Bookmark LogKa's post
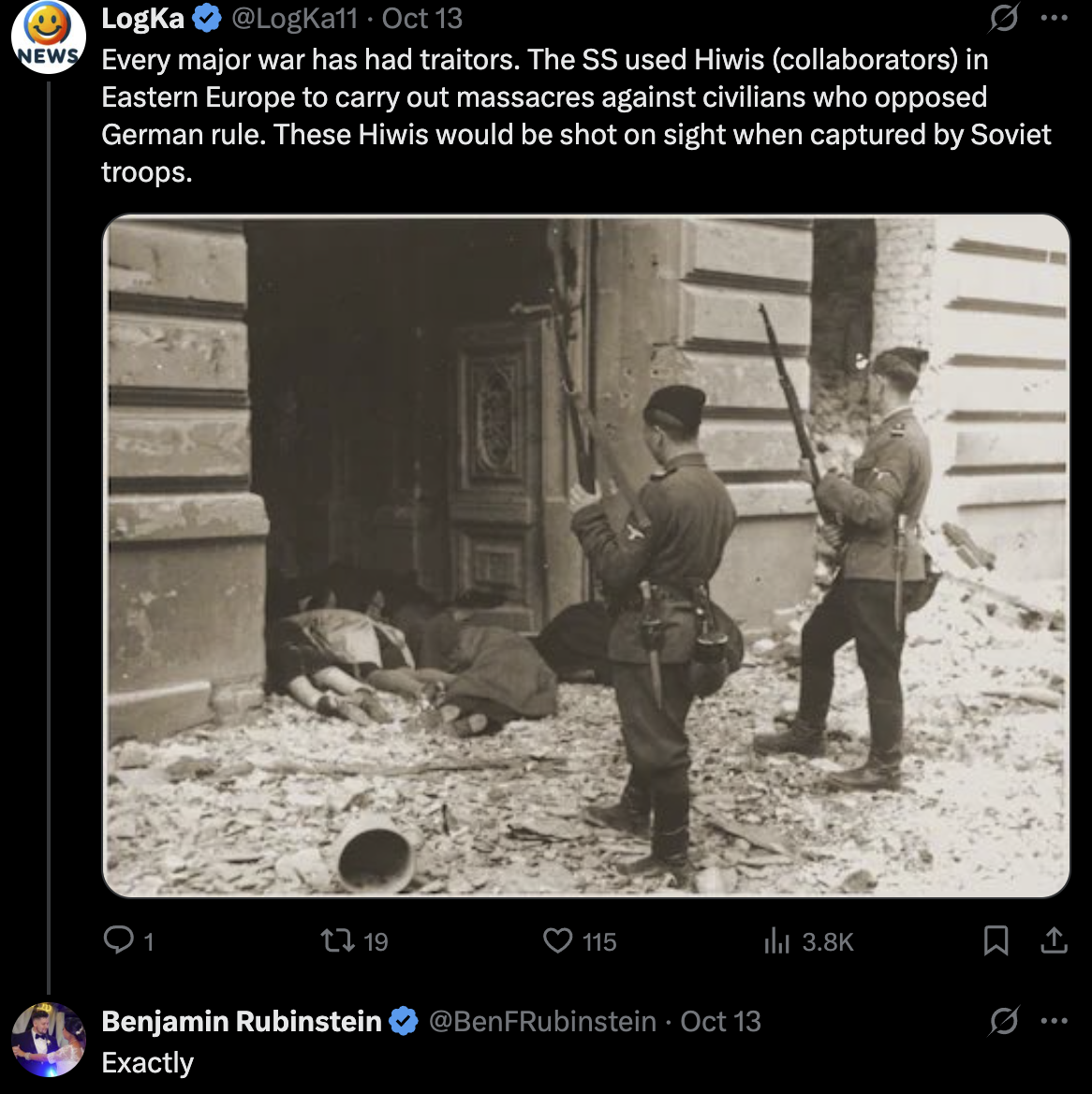This screenshot has height=1094, width=1092. (x=996, y=939)
